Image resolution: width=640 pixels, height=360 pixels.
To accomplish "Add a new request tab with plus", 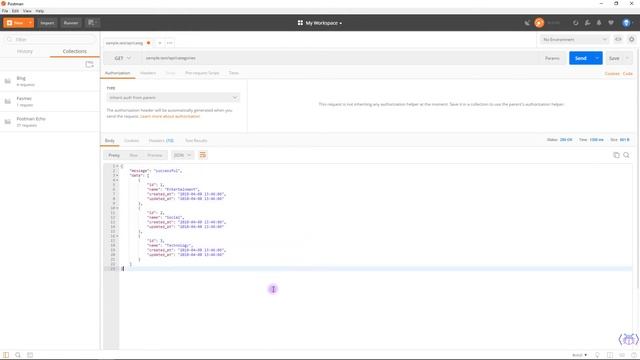I will click(x=160, y=43).
